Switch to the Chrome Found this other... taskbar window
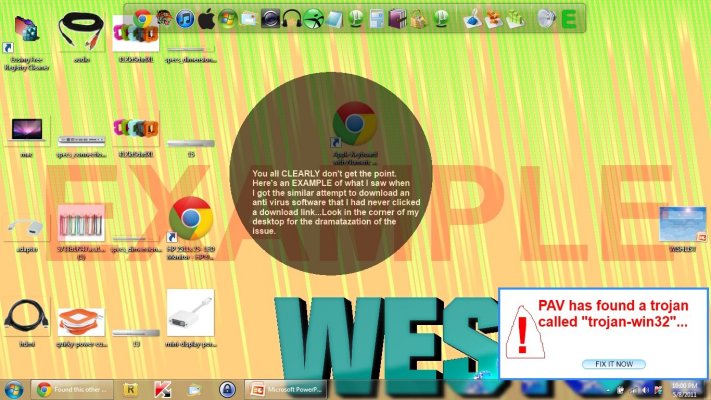The width and height of the screenshot is (711, 400). coord(72,390)
